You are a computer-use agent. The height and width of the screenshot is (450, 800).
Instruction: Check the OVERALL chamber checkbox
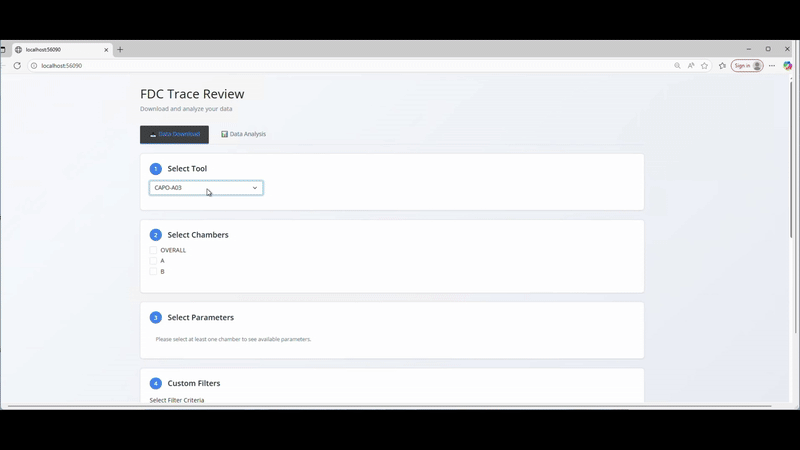coord(153,250)
